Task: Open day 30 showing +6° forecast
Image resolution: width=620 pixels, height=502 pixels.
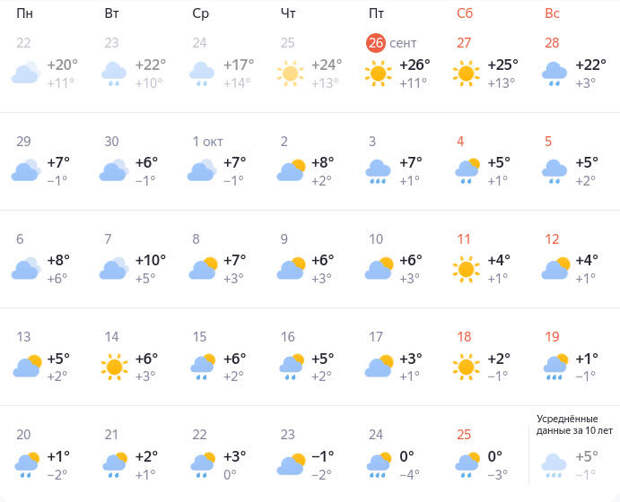Action: click(x=132, y=162)
